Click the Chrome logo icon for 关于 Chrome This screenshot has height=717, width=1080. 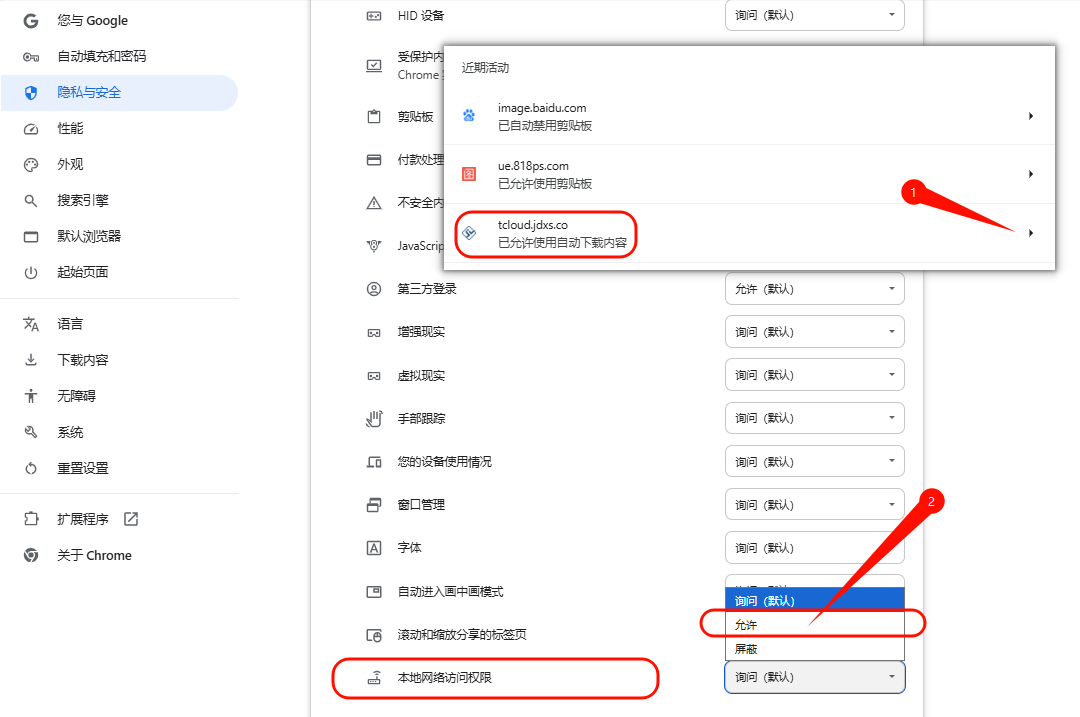click(31, 556)
